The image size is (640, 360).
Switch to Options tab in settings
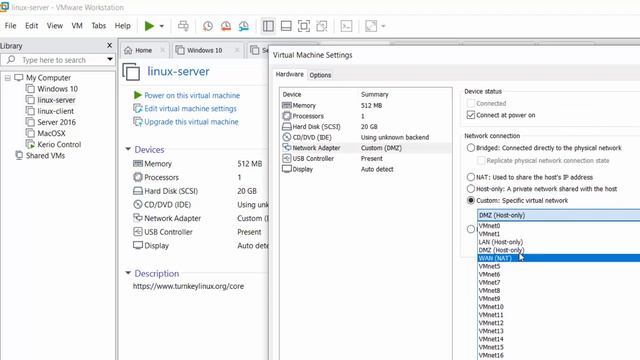point(320,75)
